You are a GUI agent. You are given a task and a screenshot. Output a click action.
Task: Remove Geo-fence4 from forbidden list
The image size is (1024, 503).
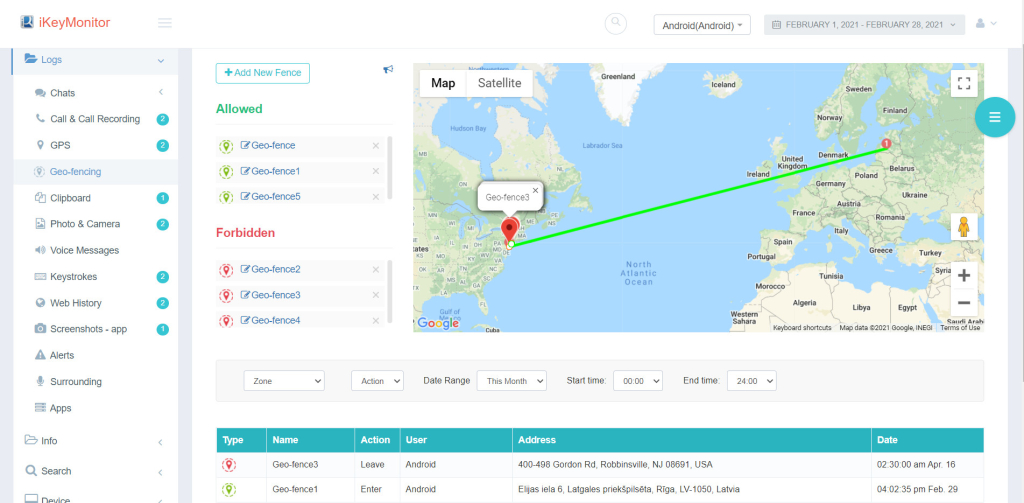coord(376,321)
